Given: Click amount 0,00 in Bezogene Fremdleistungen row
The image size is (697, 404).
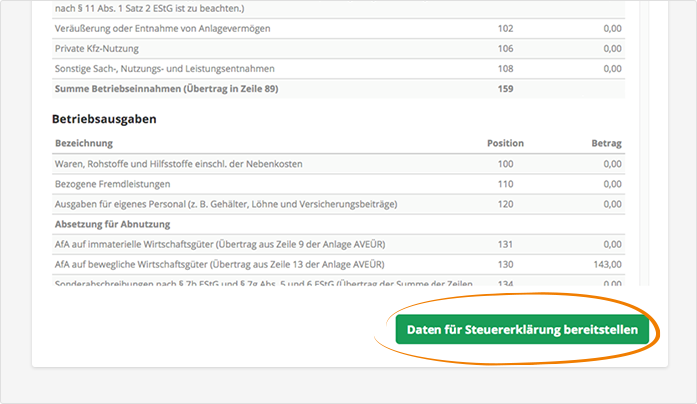Looking at the screenshot, I should 613,184.
